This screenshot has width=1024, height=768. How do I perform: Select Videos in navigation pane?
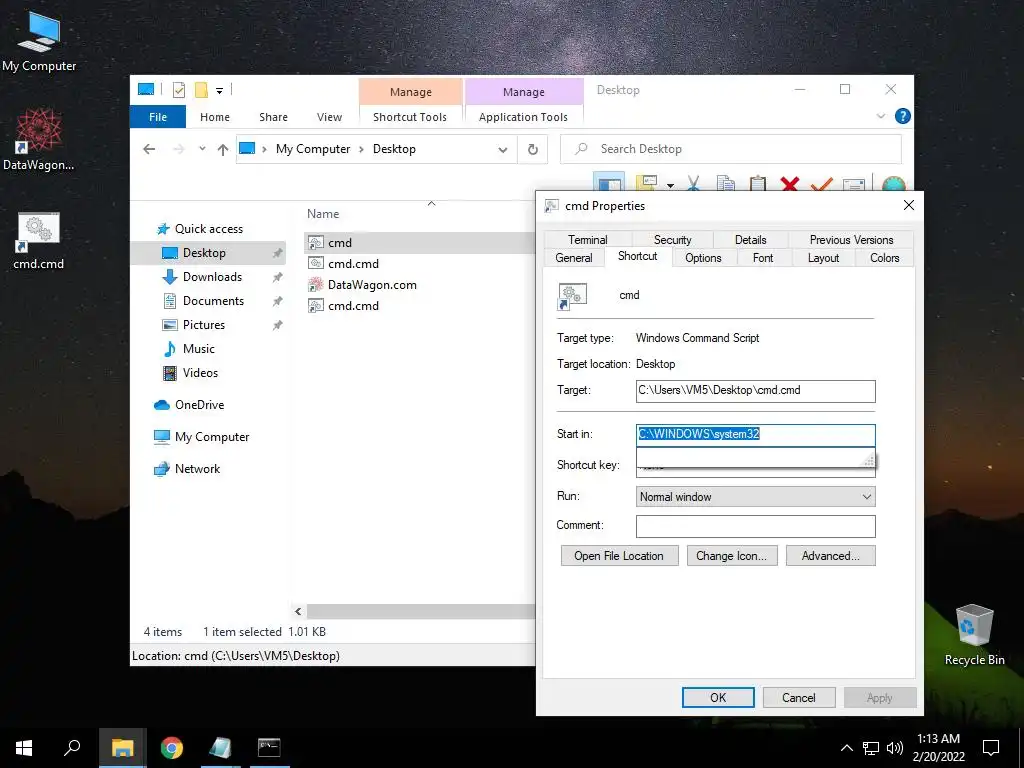click(x=200, y=373)
